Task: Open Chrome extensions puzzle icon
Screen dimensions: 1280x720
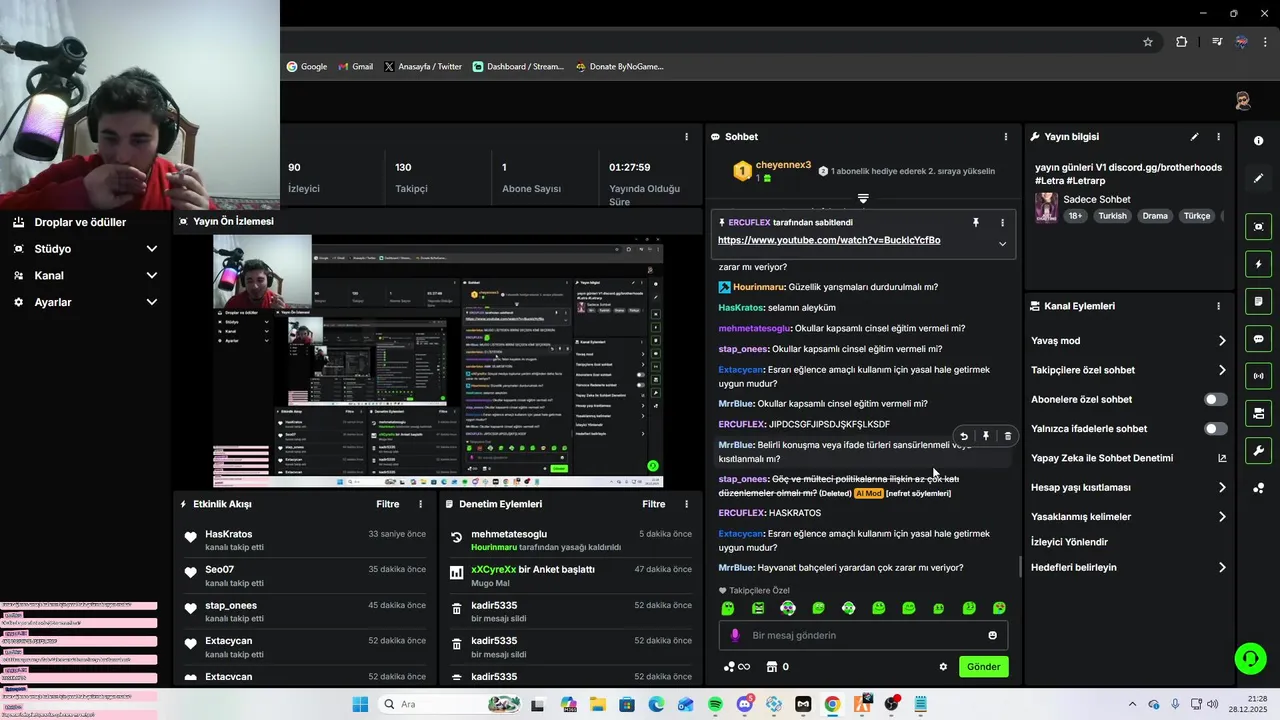Action: [x=1182, y=42]
